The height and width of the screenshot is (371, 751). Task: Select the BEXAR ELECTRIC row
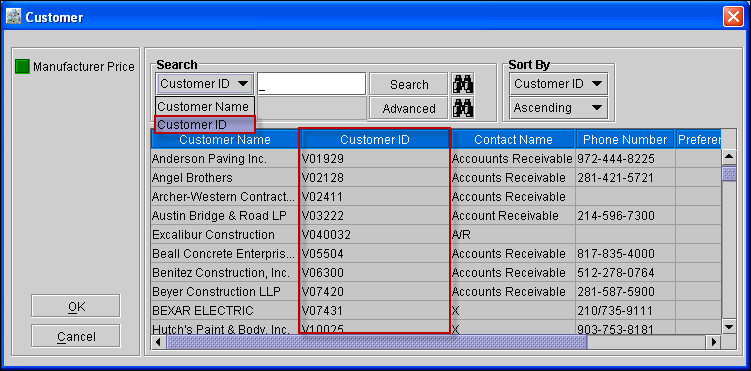pyautogui.click(x=436, y=310)
